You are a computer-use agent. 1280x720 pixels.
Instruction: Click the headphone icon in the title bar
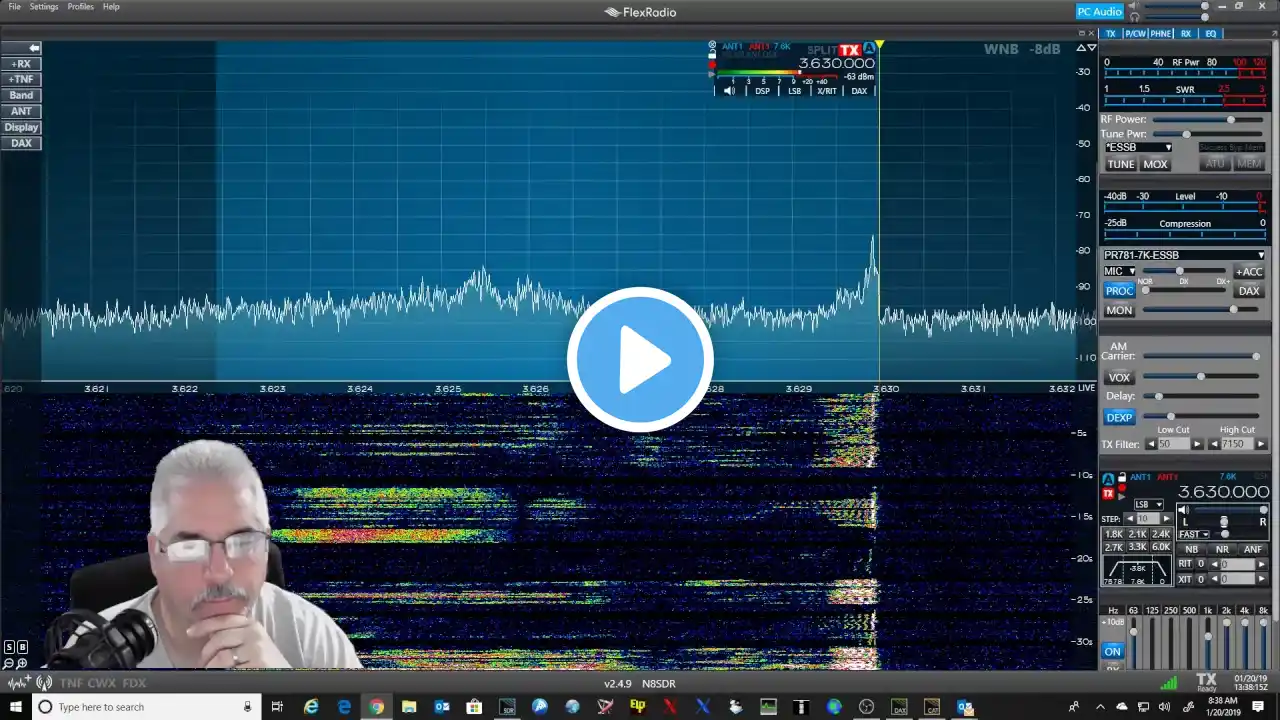pyautogui.click(x=1134, y=17)
